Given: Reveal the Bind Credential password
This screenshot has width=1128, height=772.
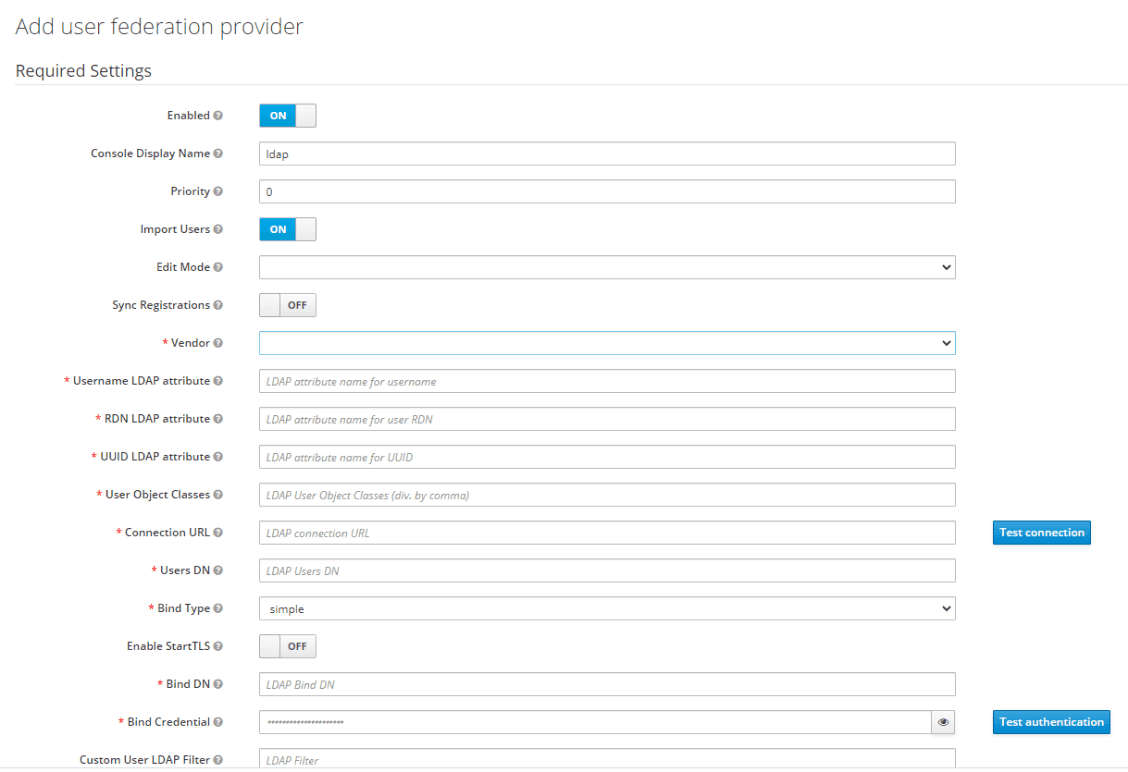Looking at the screenshot, I should pos(942,721).
